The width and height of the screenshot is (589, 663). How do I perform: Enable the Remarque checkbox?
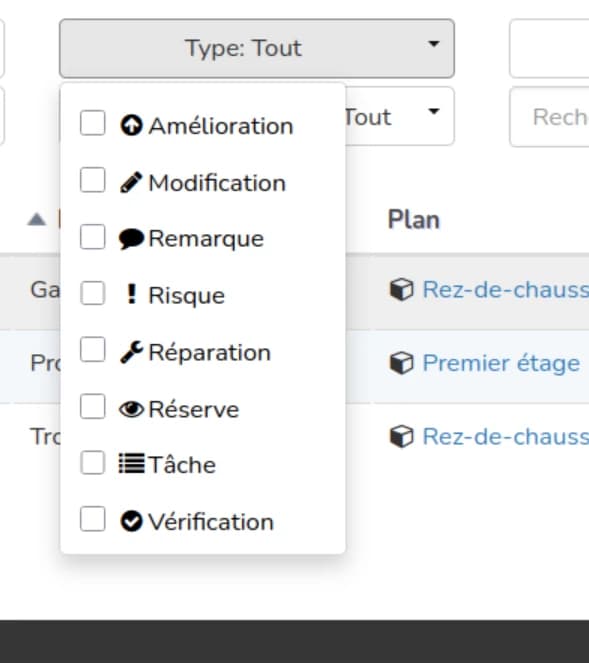(x=93, y=236)
